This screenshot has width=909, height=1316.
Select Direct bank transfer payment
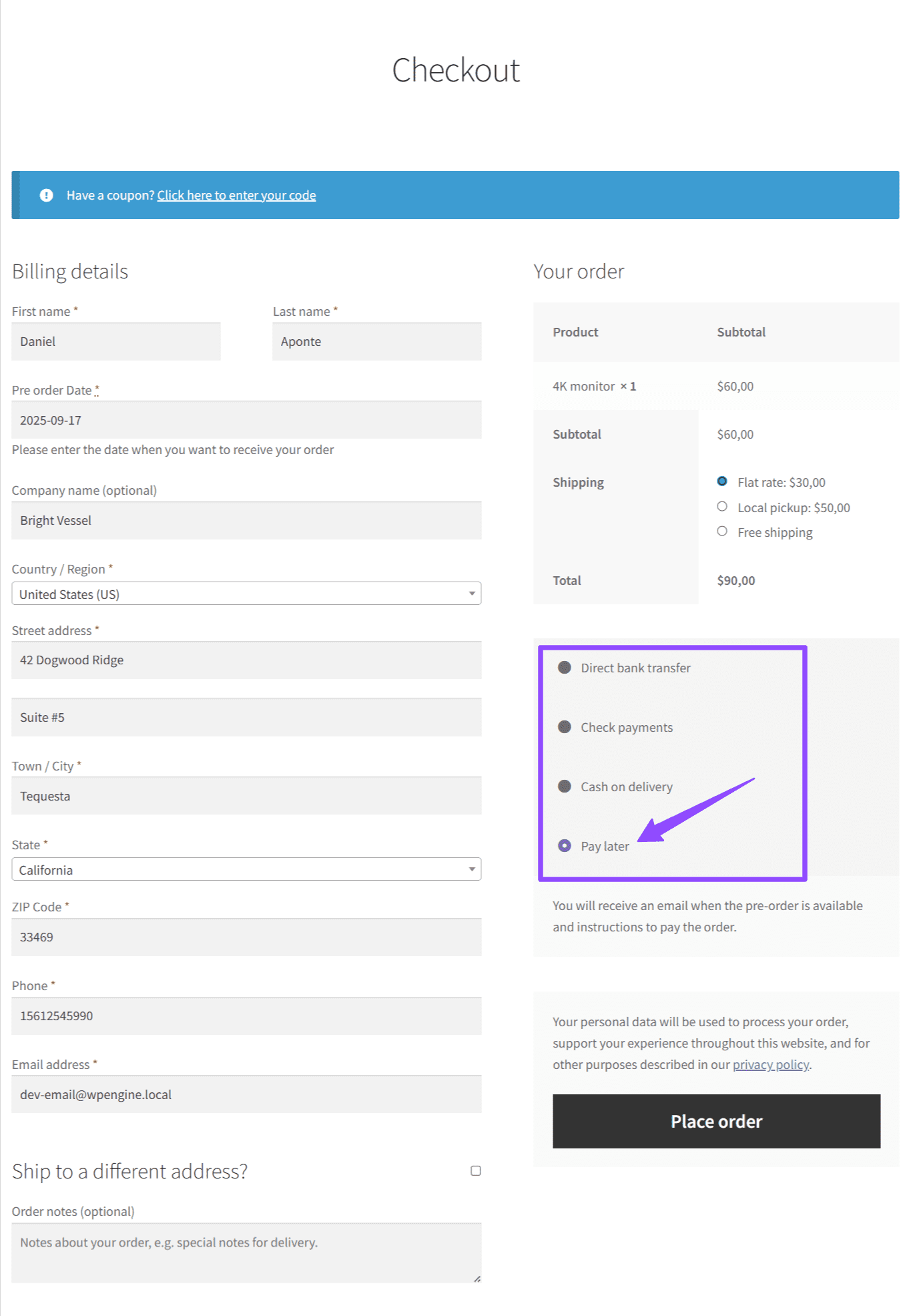[564, 668]
